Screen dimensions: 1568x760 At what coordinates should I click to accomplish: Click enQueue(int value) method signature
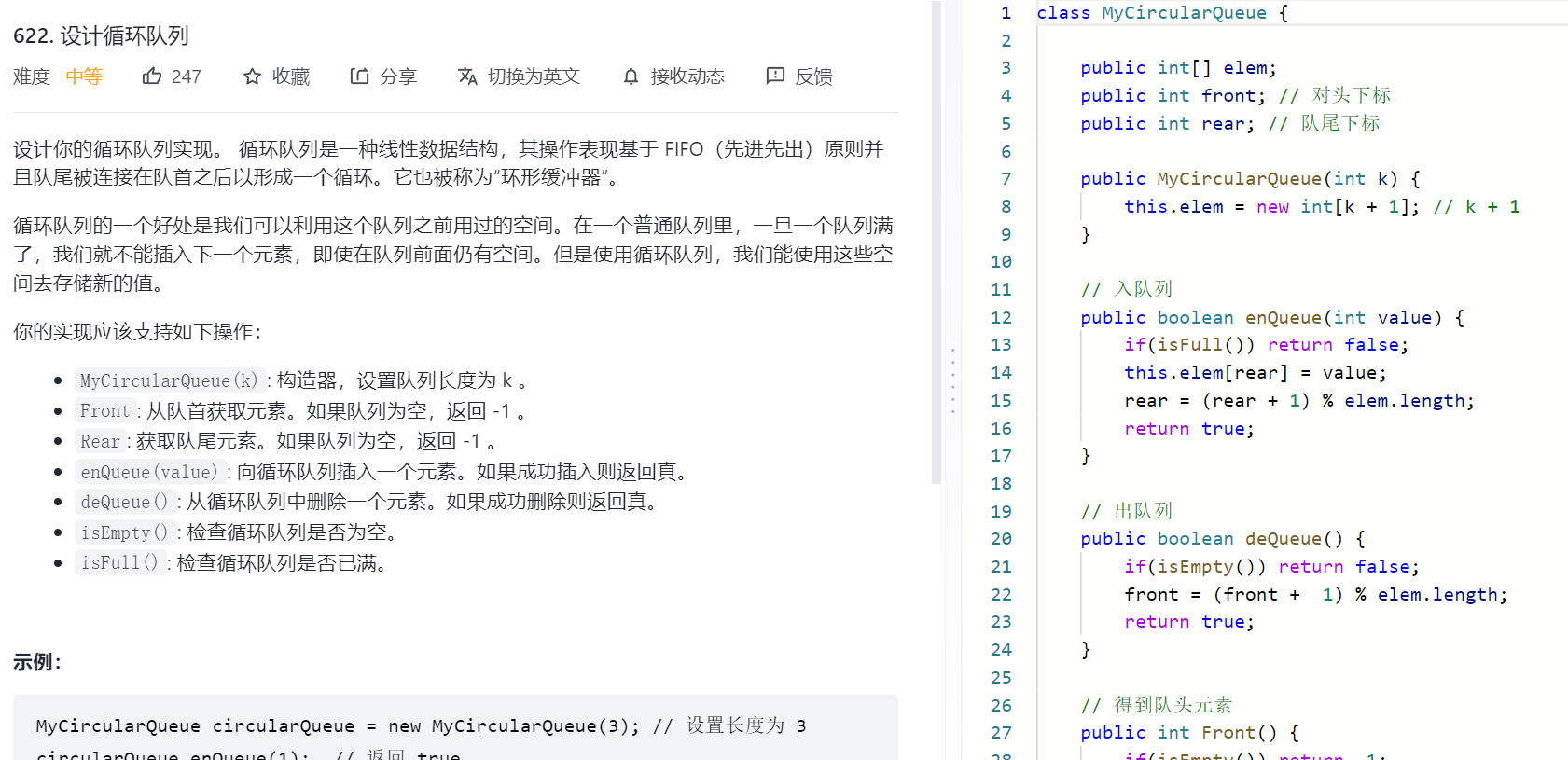(1272, 318)
